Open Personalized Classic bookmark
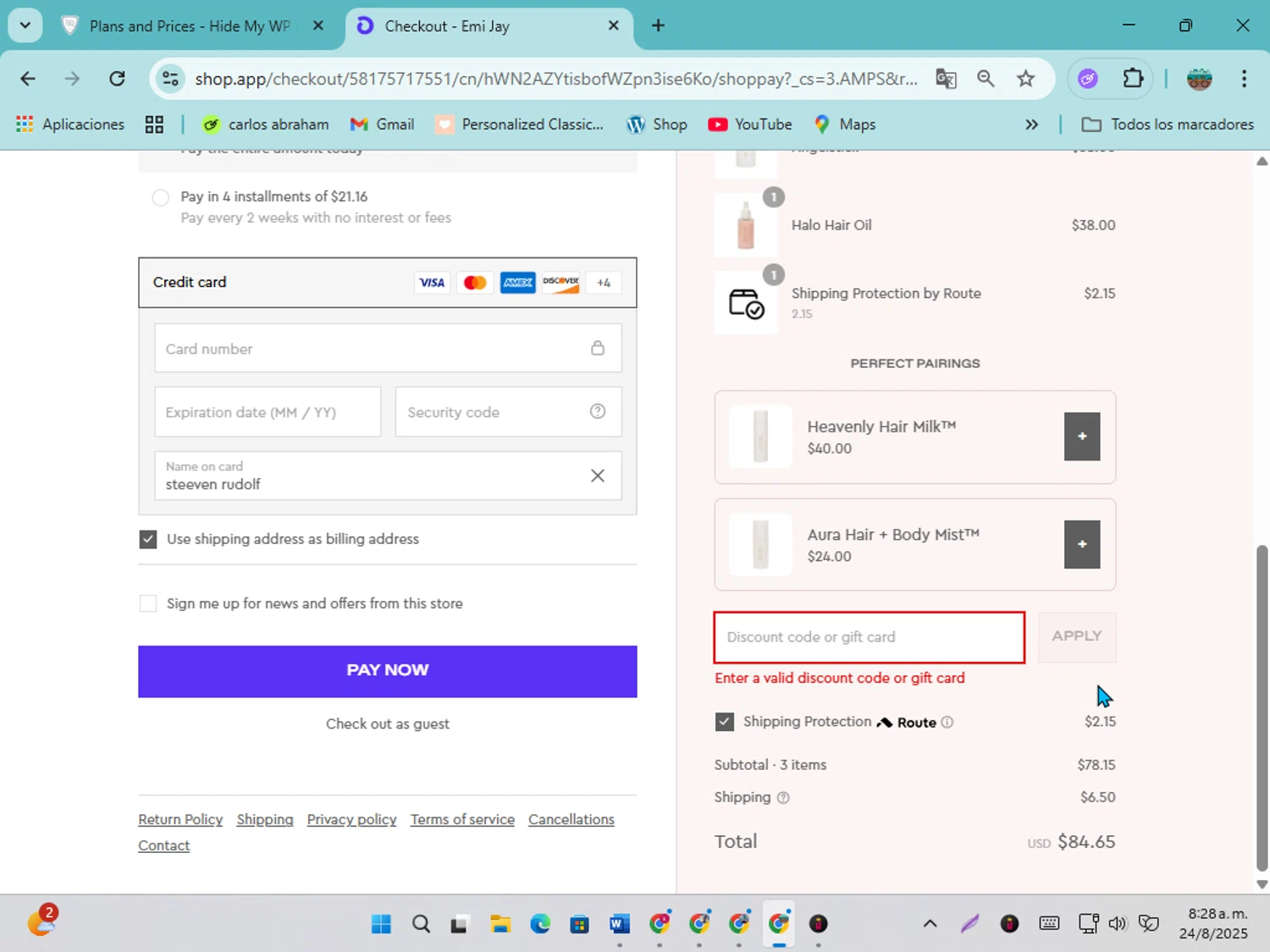Viewport: 1270px width, 952px height. coord(520,124)
